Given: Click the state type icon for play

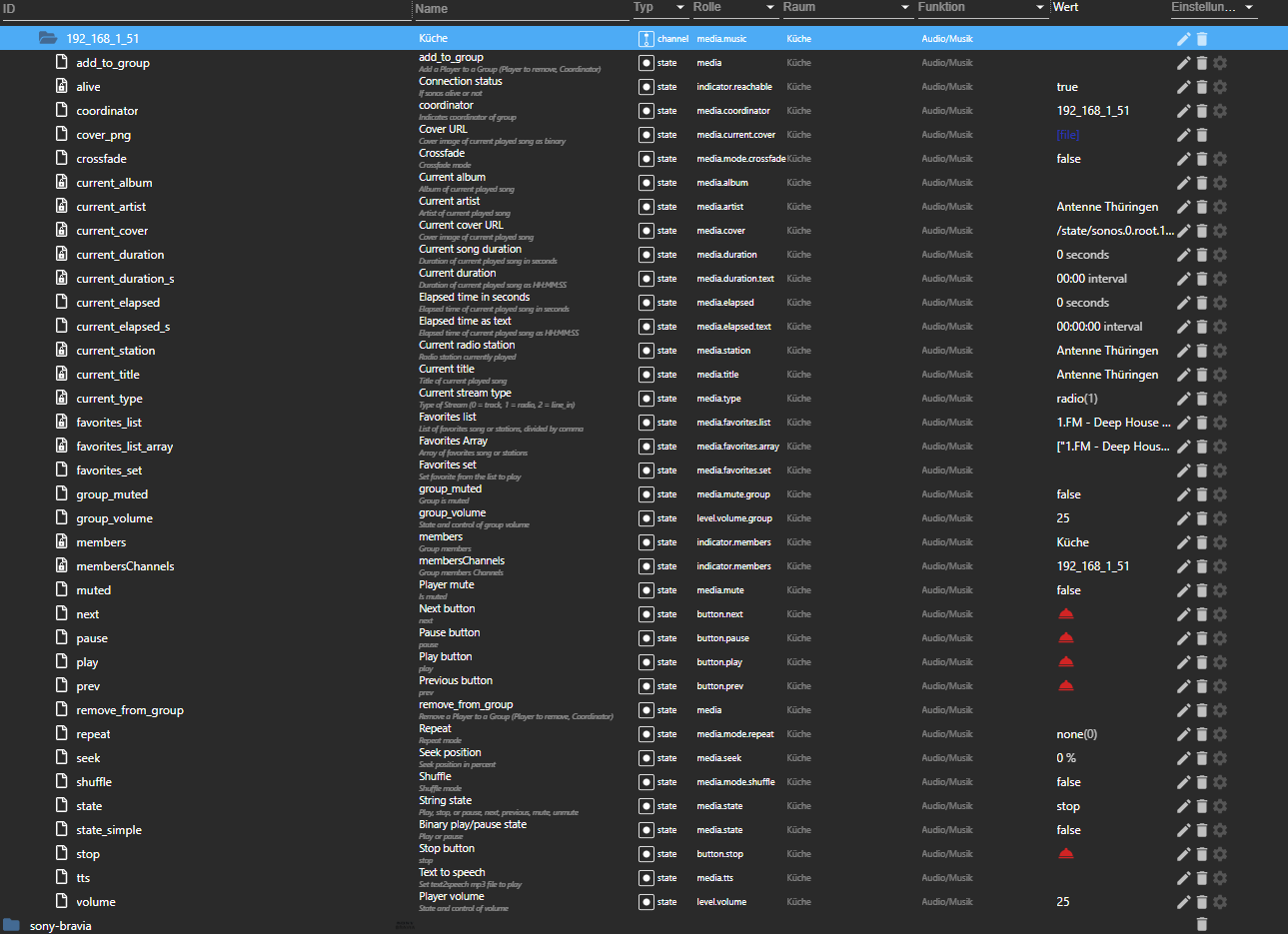Looking at the screenshot, I should (x=646, y=662).
